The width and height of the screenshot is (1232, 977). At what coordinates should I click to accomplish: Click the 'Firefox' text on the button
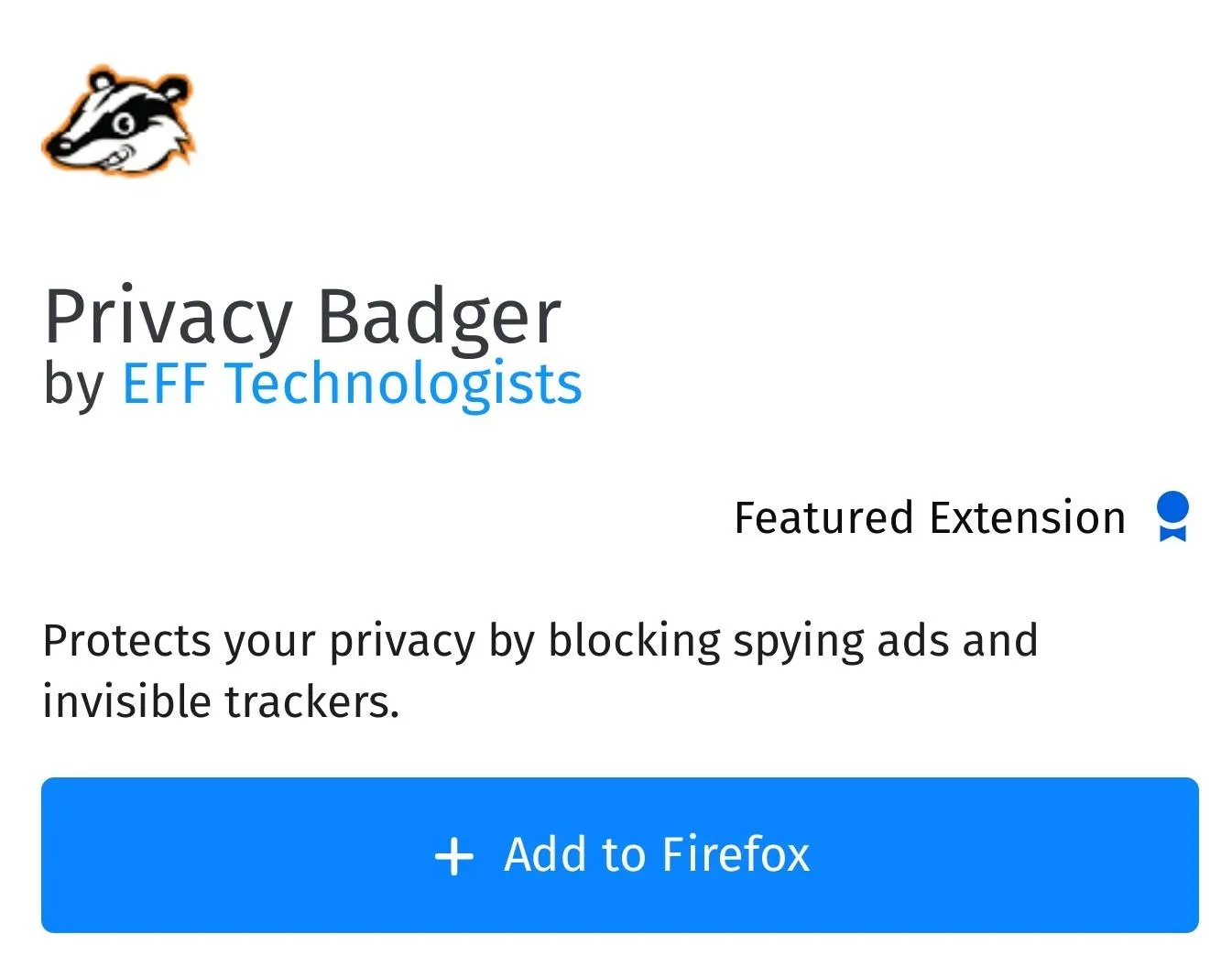coord(736,854)
